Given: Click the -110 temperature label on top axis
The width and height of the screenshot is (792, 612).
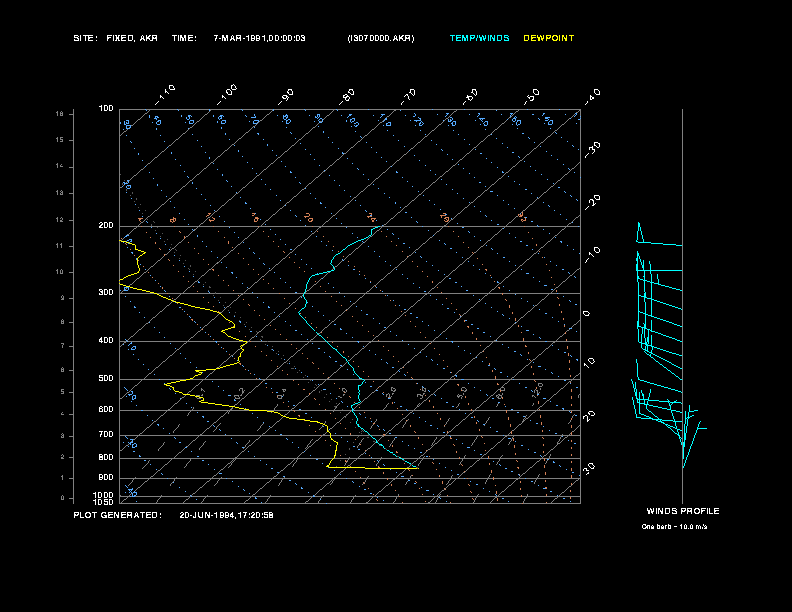Looking at the screenshot, I should [x=165, y=95].
